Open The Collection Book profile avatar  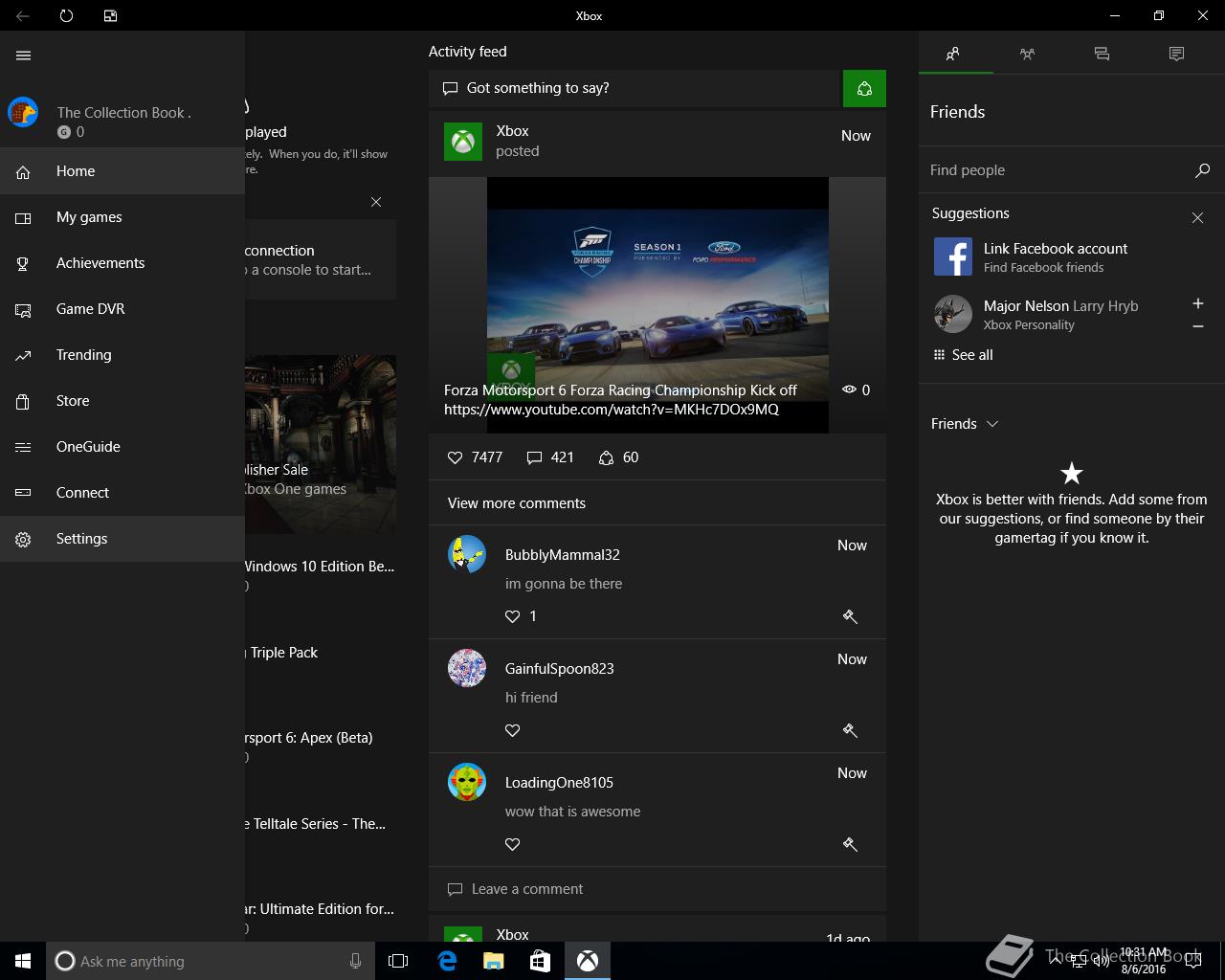pyautogui.click(x=23, y=112)
